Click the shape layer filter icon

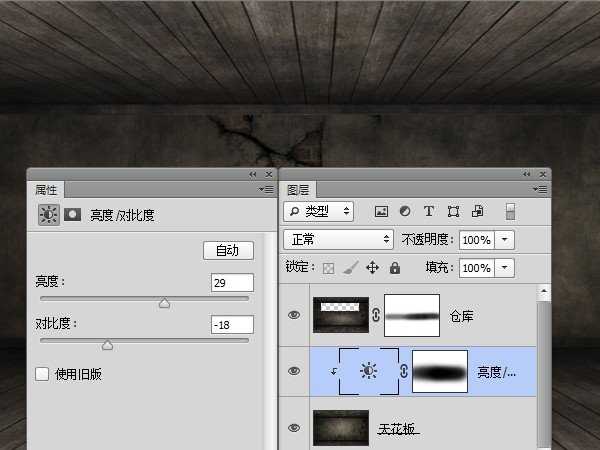click(x=453, y=211)
